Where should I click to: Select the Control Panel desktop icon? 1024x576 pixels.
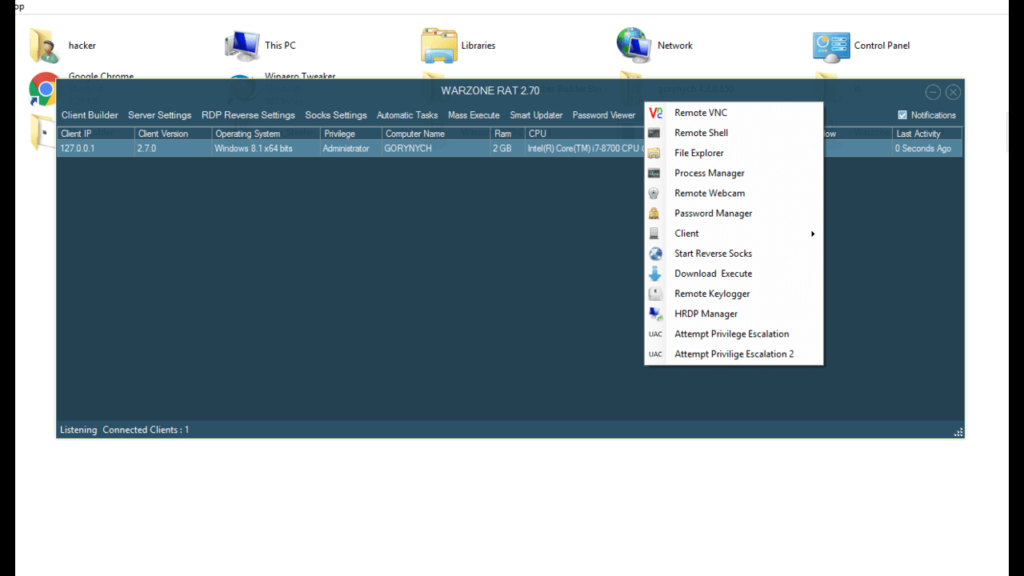831,46
